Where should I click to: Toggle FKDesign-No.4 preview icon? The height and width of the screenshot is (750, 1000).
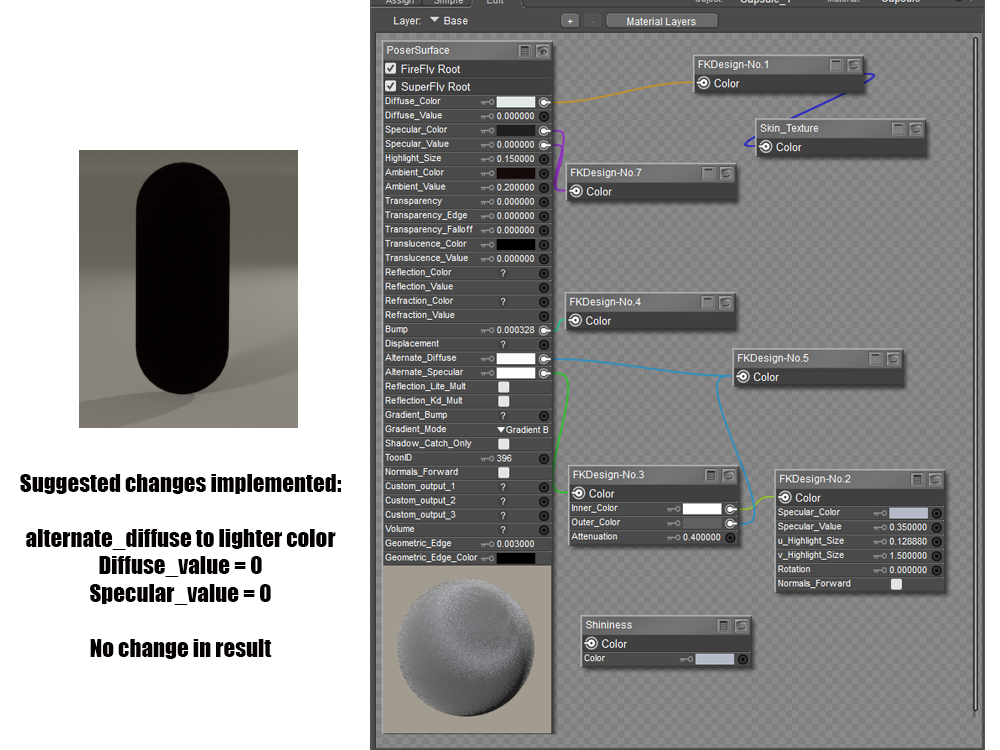[x=725, y=302]
